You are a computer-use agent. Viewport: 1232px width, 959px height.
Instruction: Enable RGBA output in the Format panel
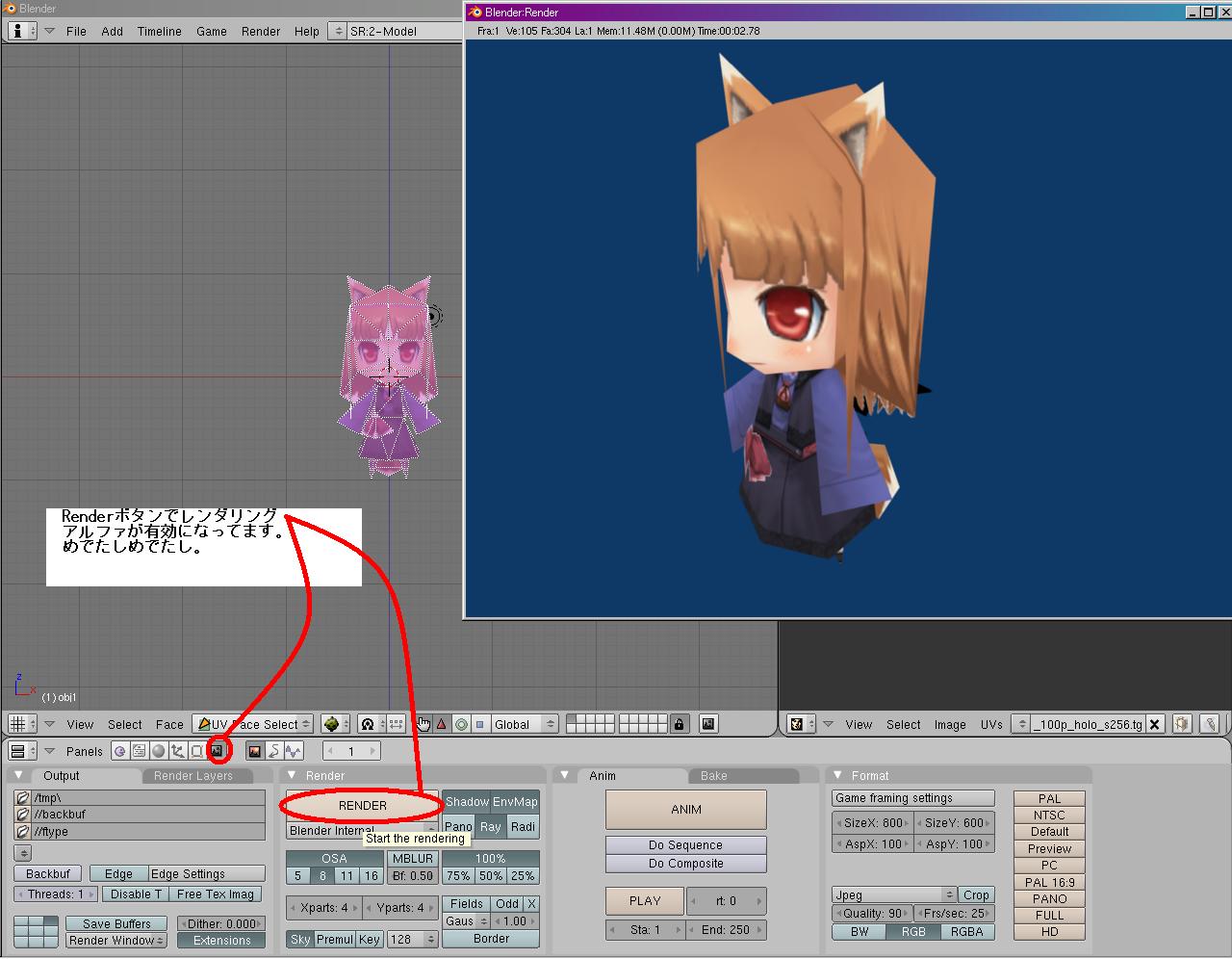pos(967,932)
